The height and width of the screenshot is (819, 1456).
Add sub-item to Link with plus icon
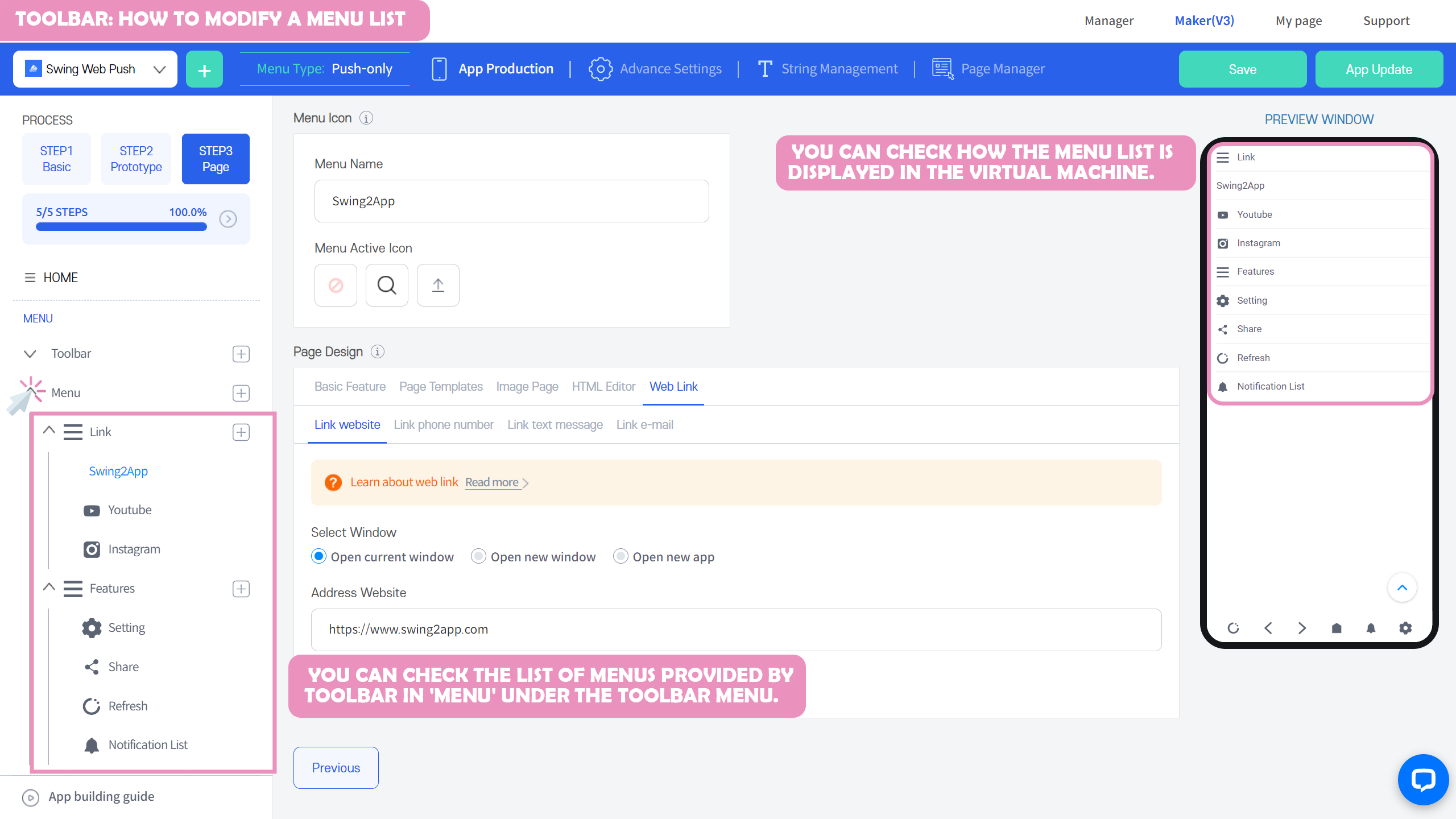tap(241, 432)
